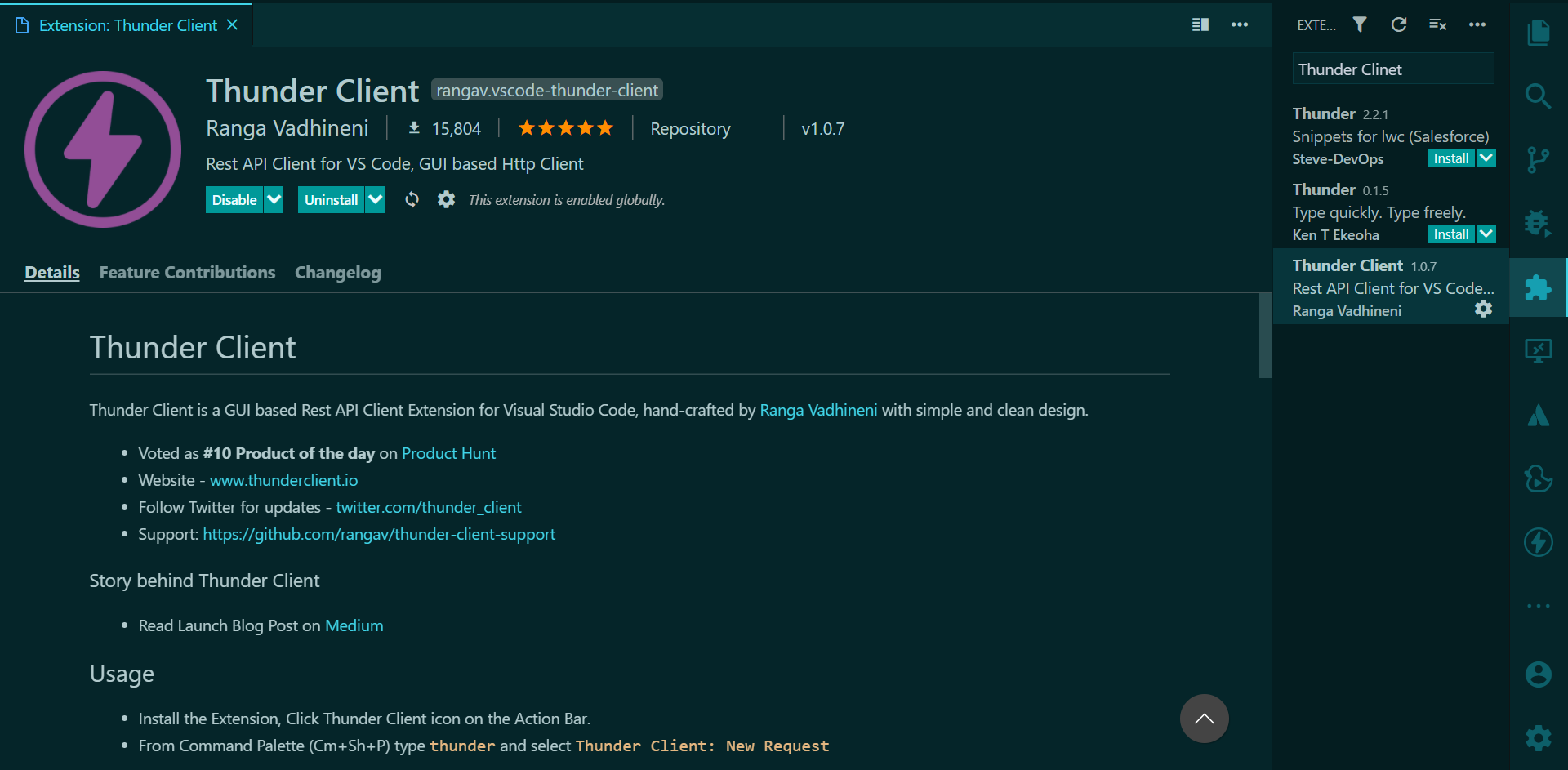1568x770 pixels.
Task: Open the Accounts icon
Action: pyautogui.click(x=1539, y=674)
